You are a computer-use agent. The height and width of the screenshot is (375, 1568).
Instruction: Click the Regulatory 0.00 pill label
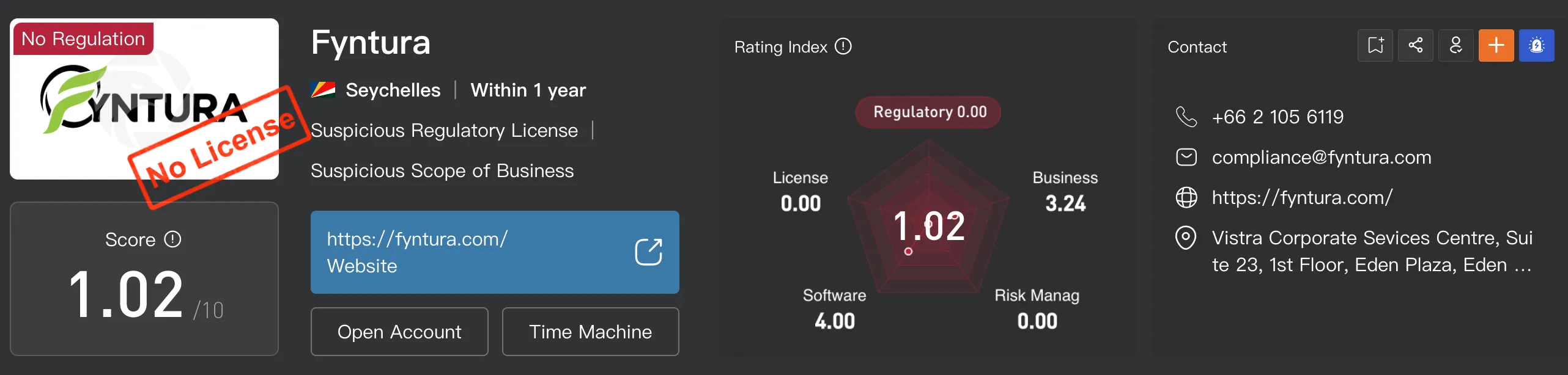pos(928,112)
